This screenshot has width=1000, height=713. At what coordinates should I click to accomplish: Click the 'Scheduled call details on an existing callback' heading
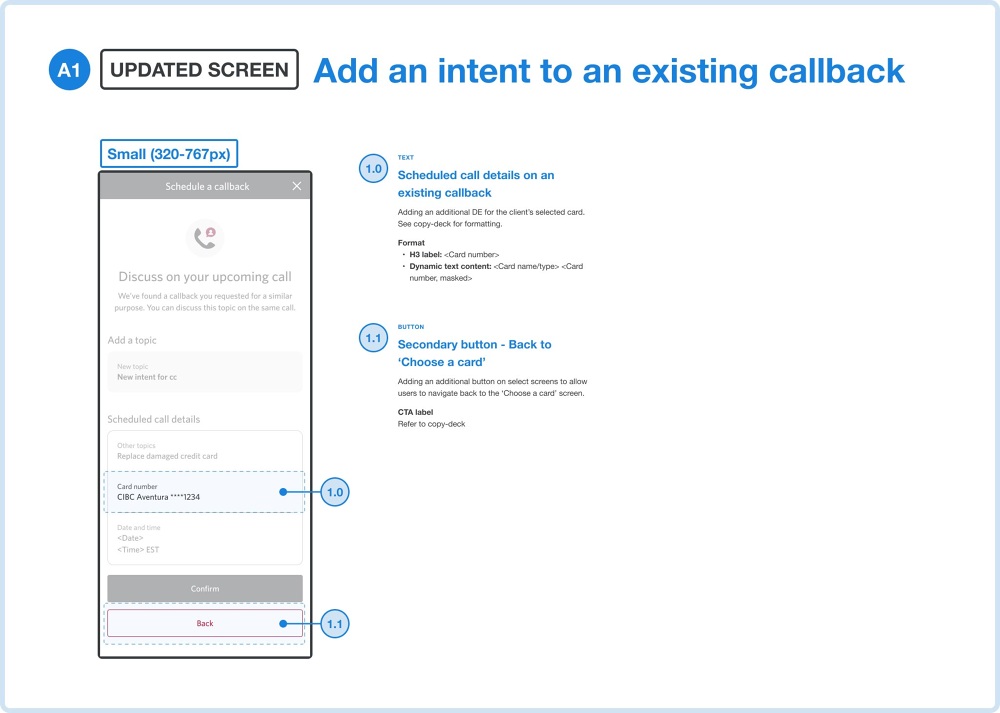(476, 183)
